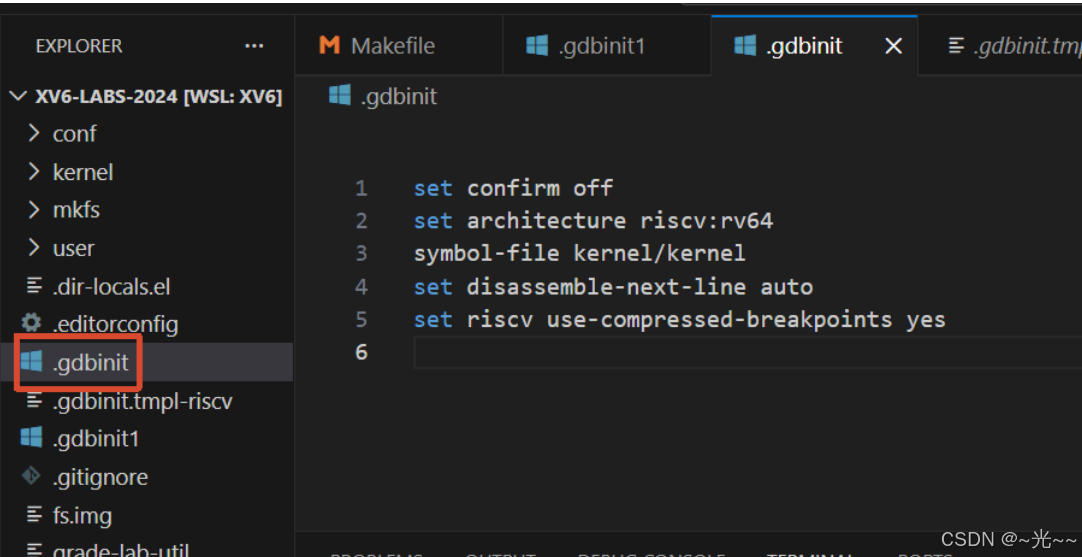This screenshot has height=557, width=1082.
Task: Click the Windows icon in .gdbinit breadcrumb
Action: 340,95
